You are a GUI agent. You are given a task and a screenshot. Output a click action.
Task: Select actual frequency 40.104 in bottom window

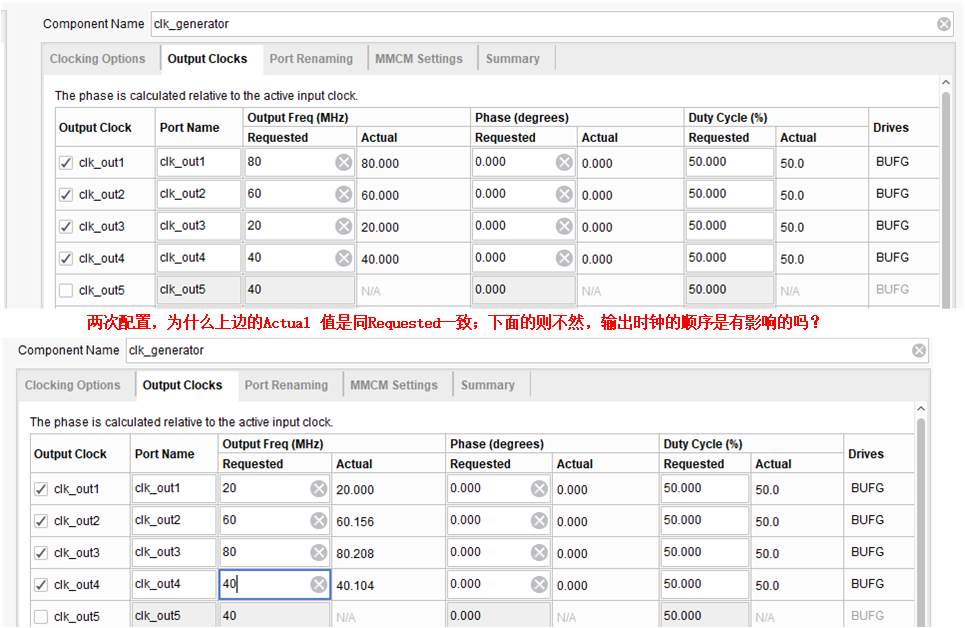[355, 586]
